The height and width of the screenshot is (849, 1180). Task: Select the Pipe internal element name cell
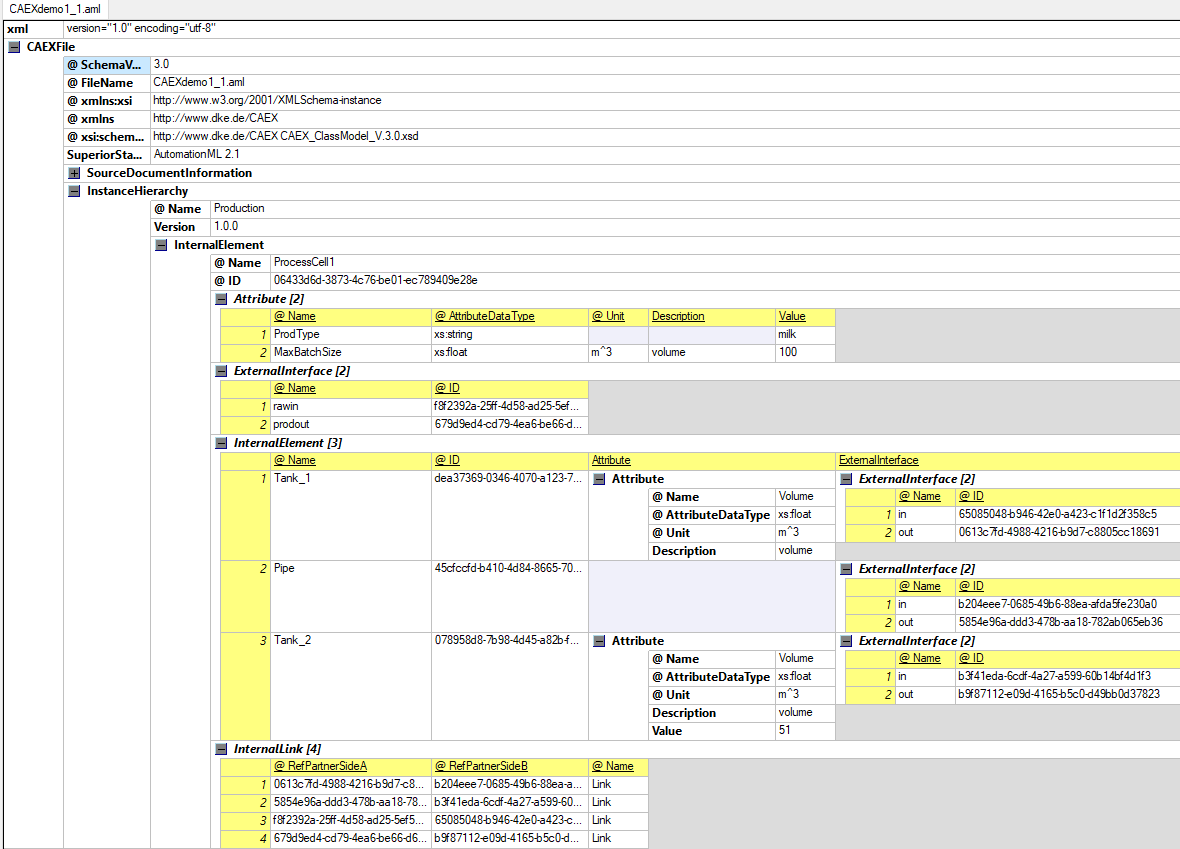point(351,569)
